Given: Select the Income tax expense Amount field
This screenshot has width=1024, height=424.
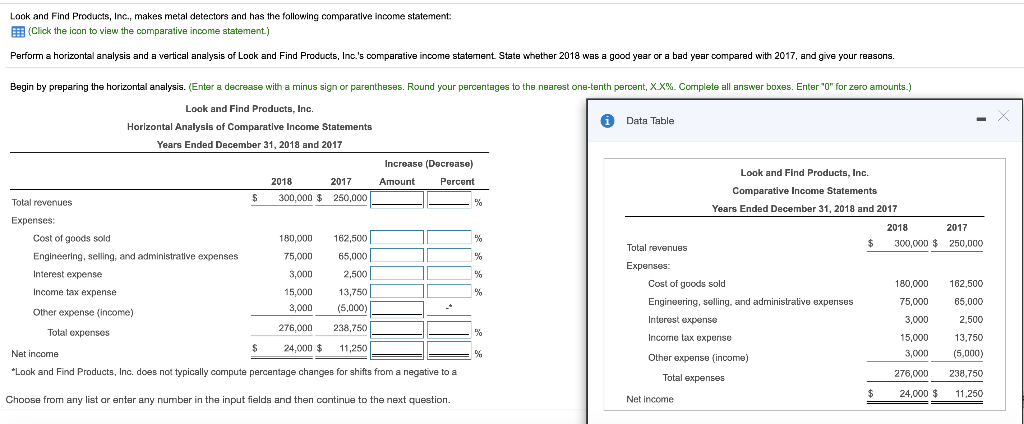Looking at the screenshot, I should click(x=397, y=292).
